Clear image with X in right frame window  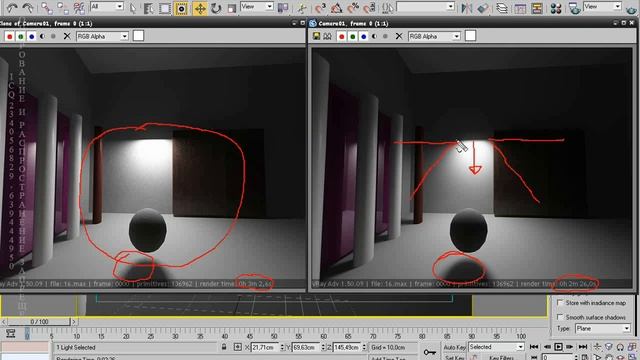tap(399, 36)
